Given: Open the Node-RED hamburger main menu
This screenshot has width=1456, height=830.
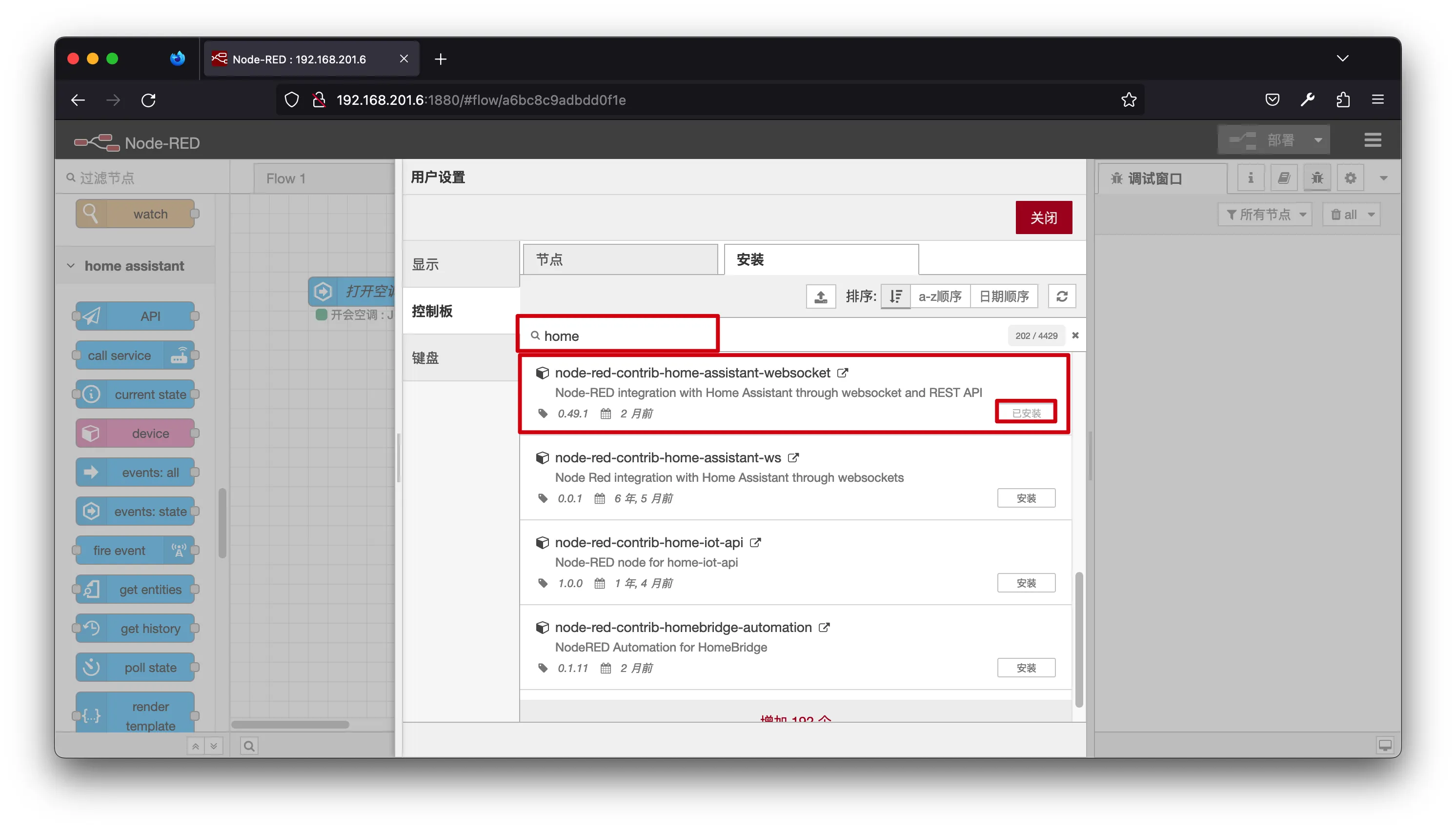Looking at the screenshot, I should click(x=1373, y=140).
